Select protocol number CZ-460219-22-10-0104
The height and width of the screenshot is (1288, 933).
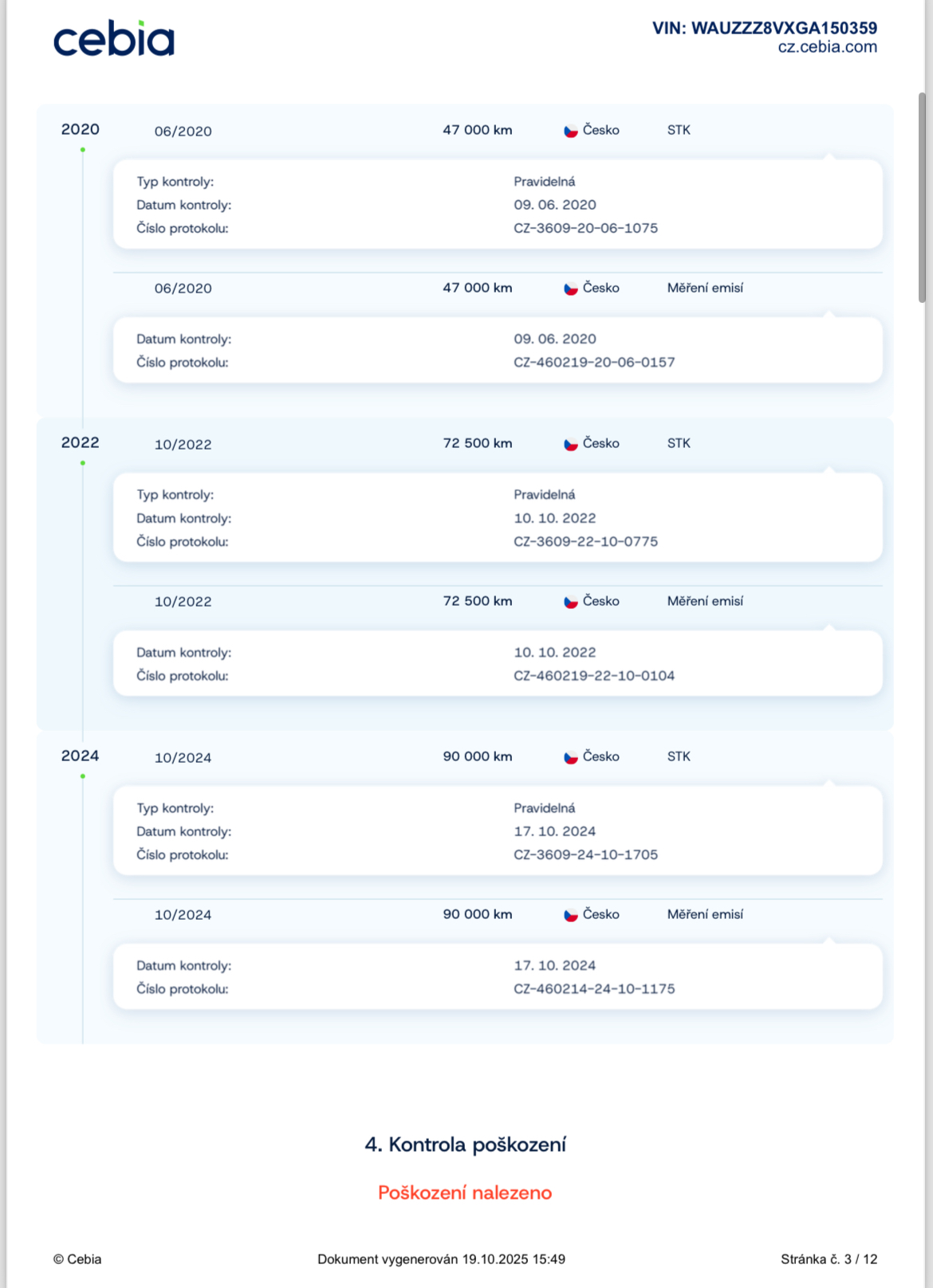[594, 676]
